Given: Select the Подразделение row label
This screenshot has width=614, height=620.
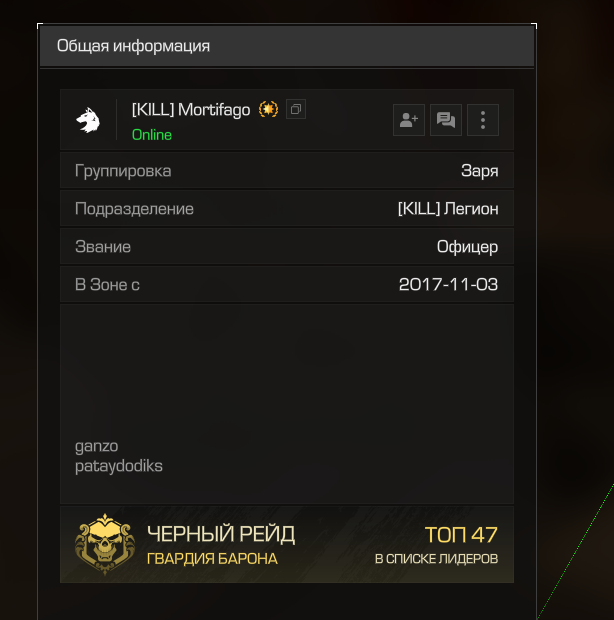Looking at the screenshot, I should point(134,209).
